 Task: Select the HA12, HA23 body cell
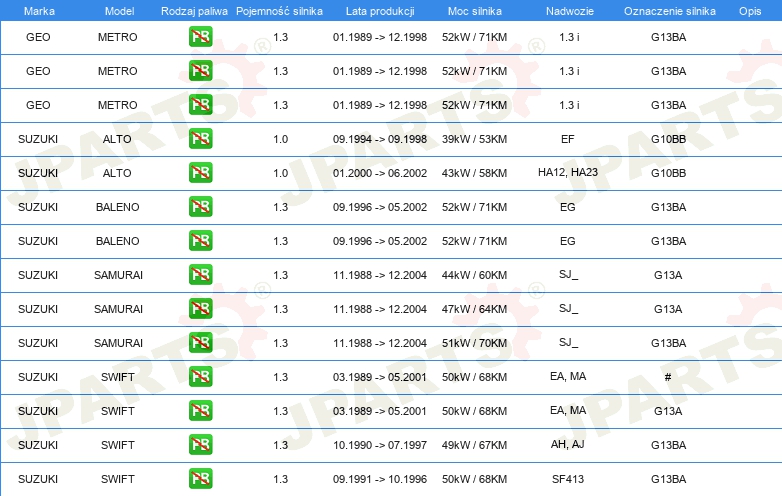[x=567, y=173]
